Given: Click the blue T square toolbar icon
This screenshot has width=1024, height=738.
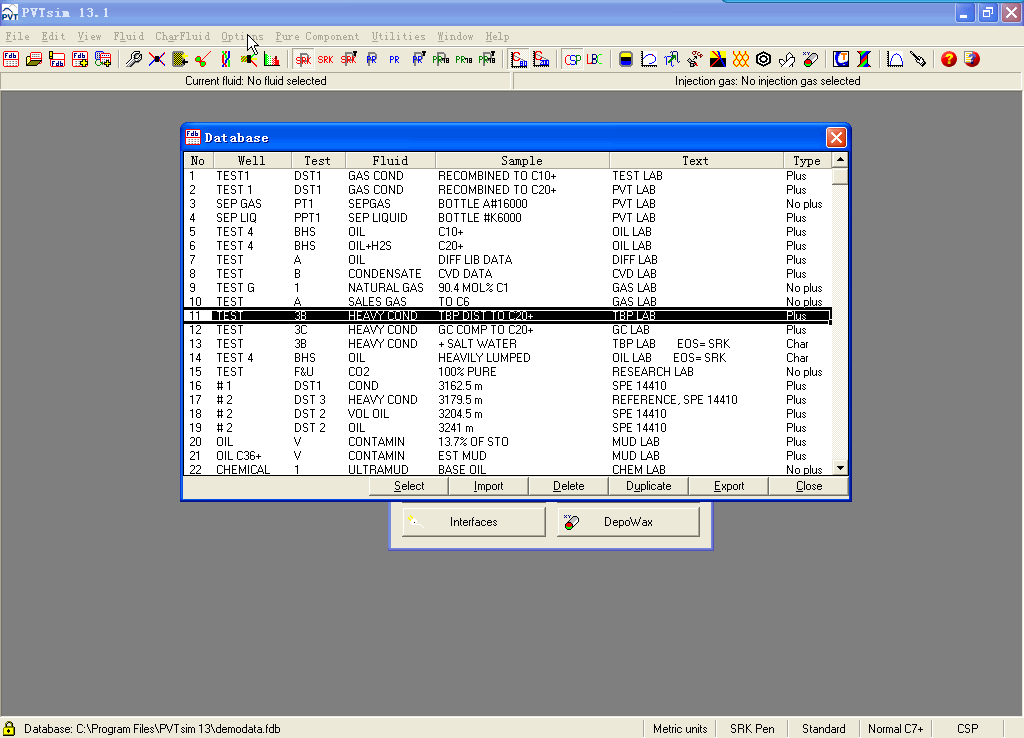Looking at the screenshot, I should (x=841, y=59).
